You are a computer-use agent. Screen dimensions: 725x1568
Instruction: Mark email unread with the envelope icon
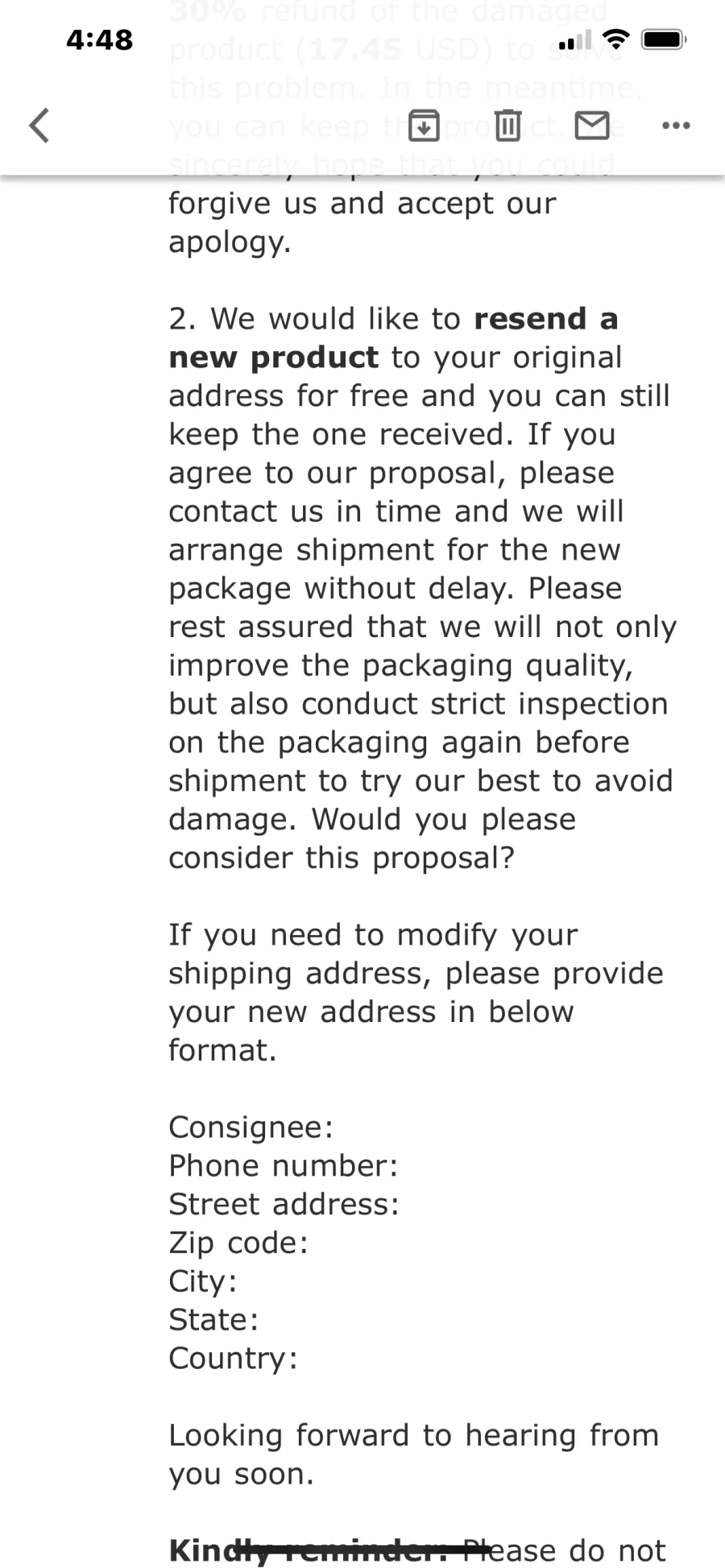tap(592, 126)
